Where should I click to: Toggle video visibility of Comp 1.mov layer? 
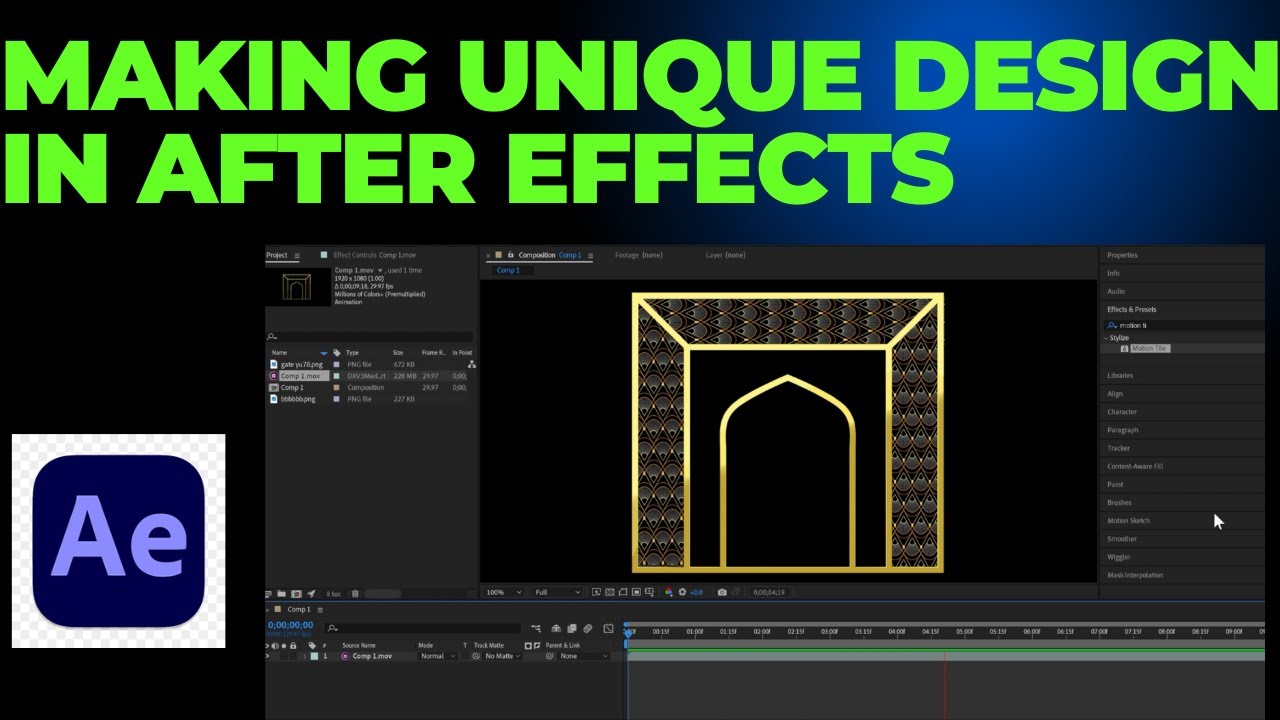tap(267, 656)
